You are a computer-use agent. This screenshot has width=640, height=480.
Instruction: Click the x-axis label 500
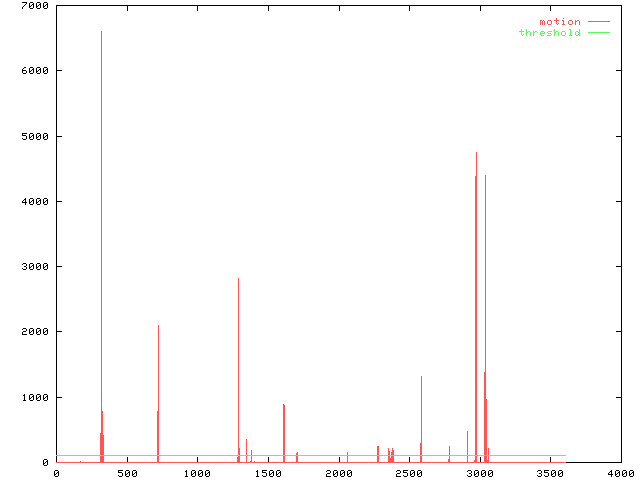(x=126, y=473)
